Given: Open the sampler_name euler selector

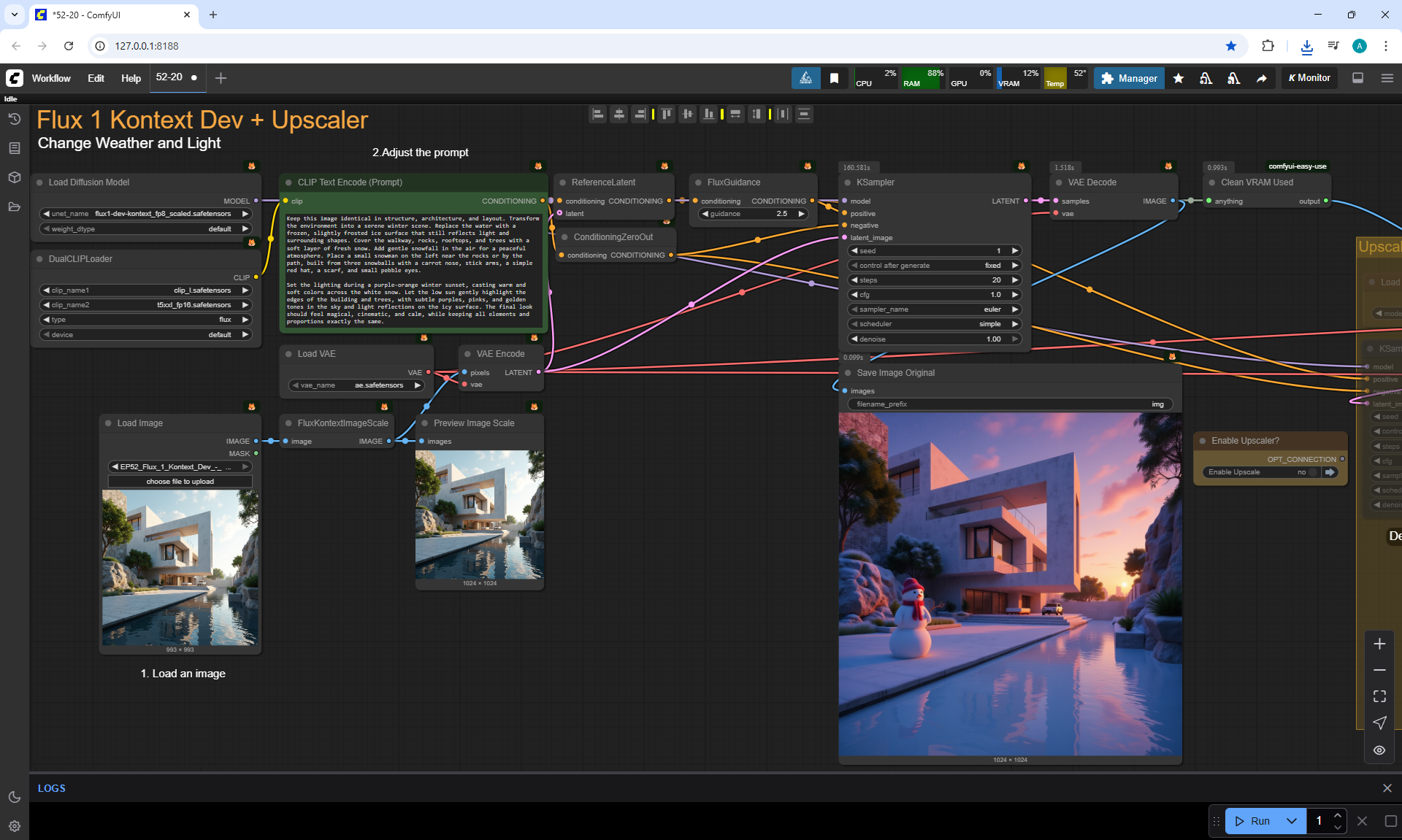Looking at the screenshot, I should point(934,309).
